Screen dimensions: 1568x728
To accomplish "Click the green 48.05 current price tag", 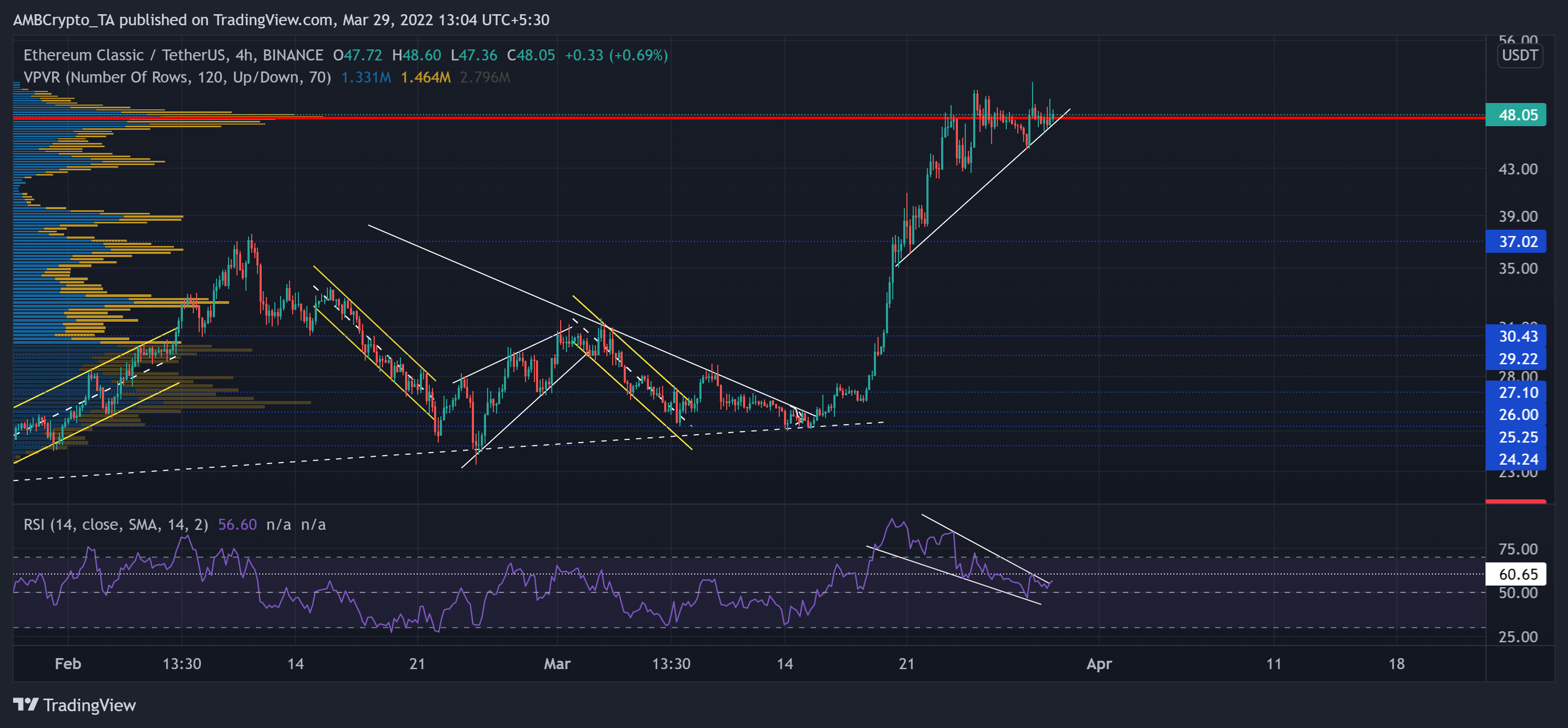I will (1515, 115).
